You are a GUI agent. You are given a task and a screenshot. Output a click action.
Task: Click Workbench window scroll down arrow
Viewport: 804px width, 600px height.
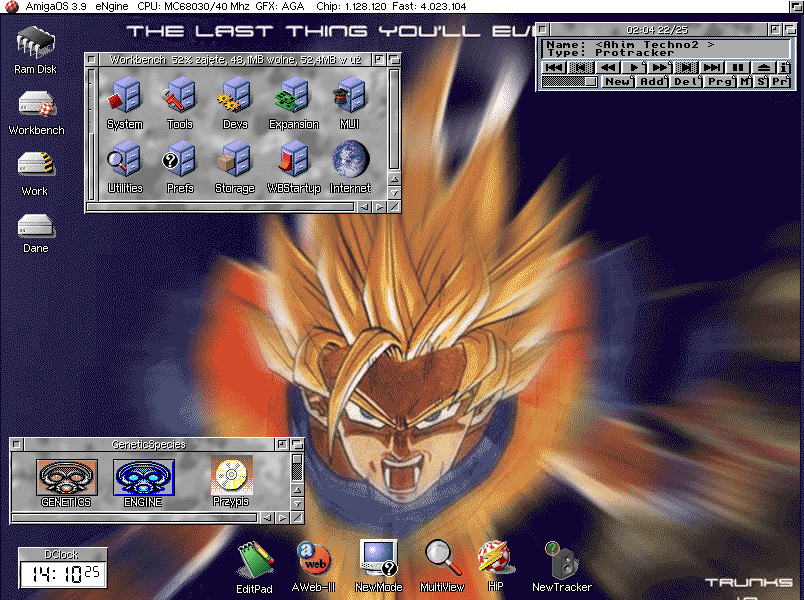point(394,193)
